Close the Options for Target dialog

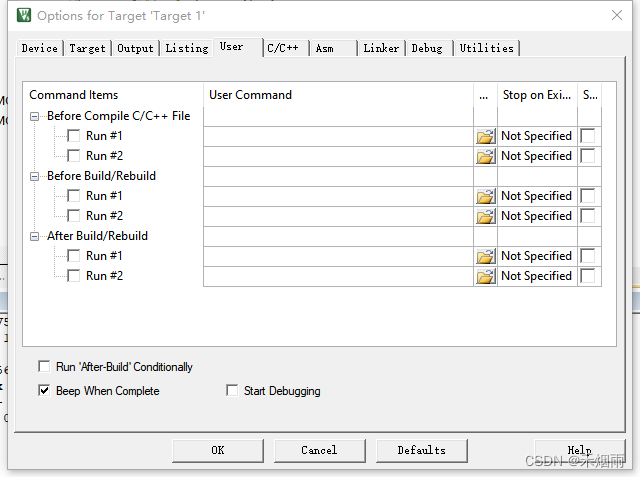click(x=616, y=15)
